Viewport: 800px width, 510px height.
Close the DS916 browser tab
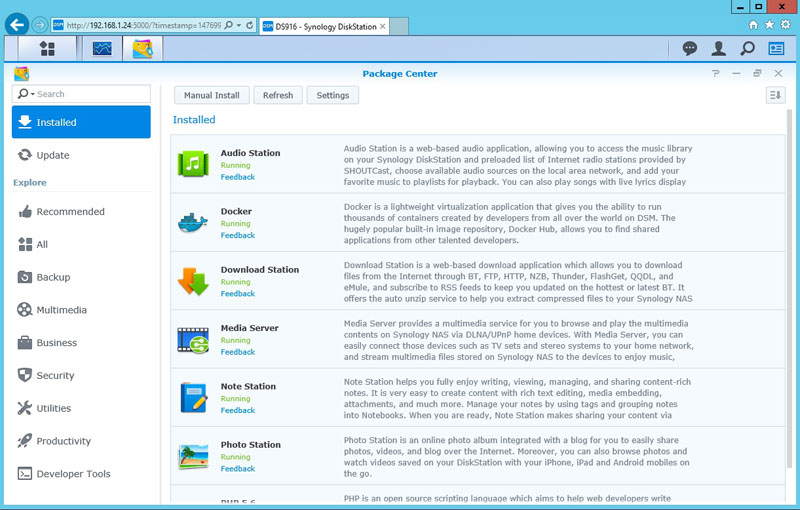[x=383, y=26]
